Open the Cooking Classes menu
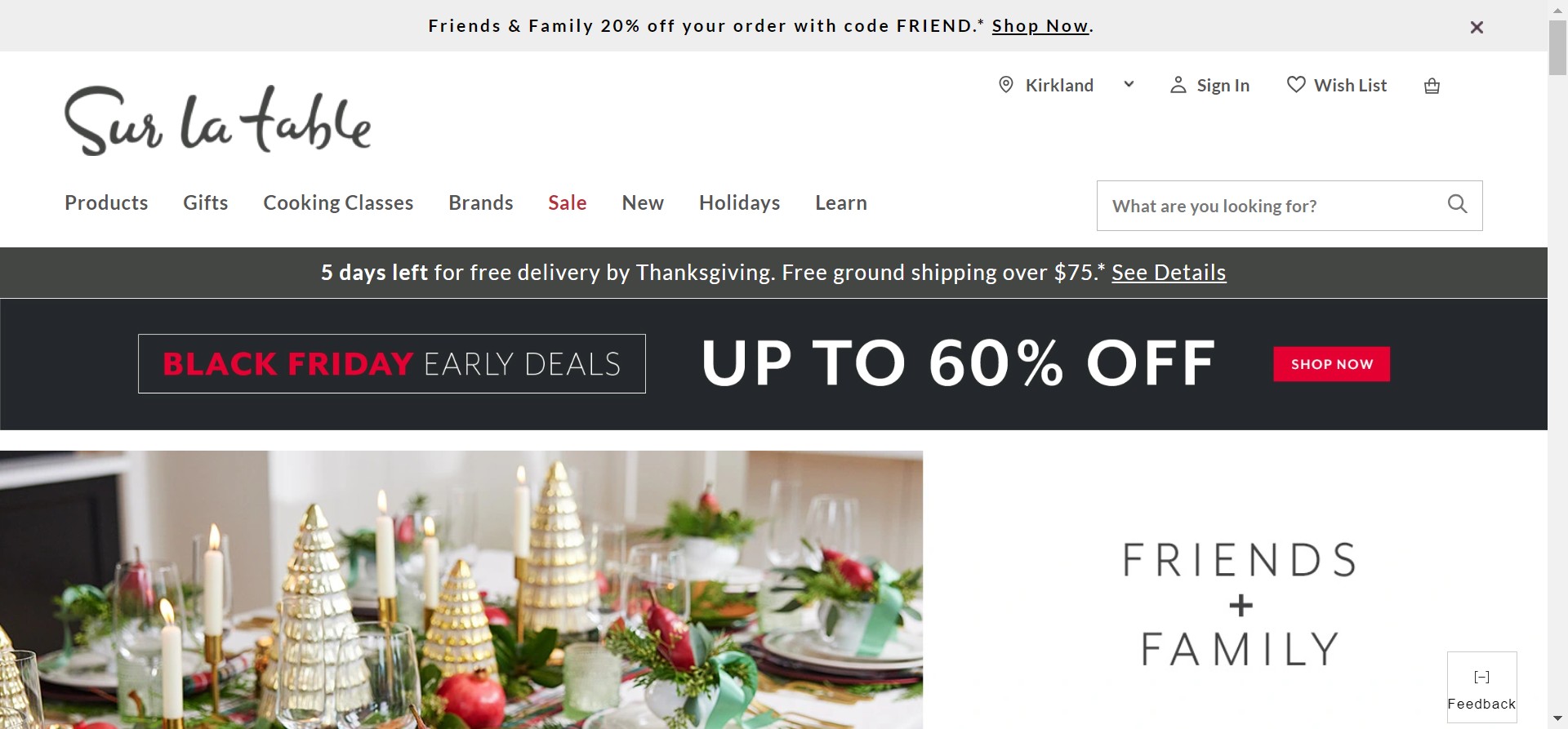This screenshot has height=729, width=1568. pos(338,202)
